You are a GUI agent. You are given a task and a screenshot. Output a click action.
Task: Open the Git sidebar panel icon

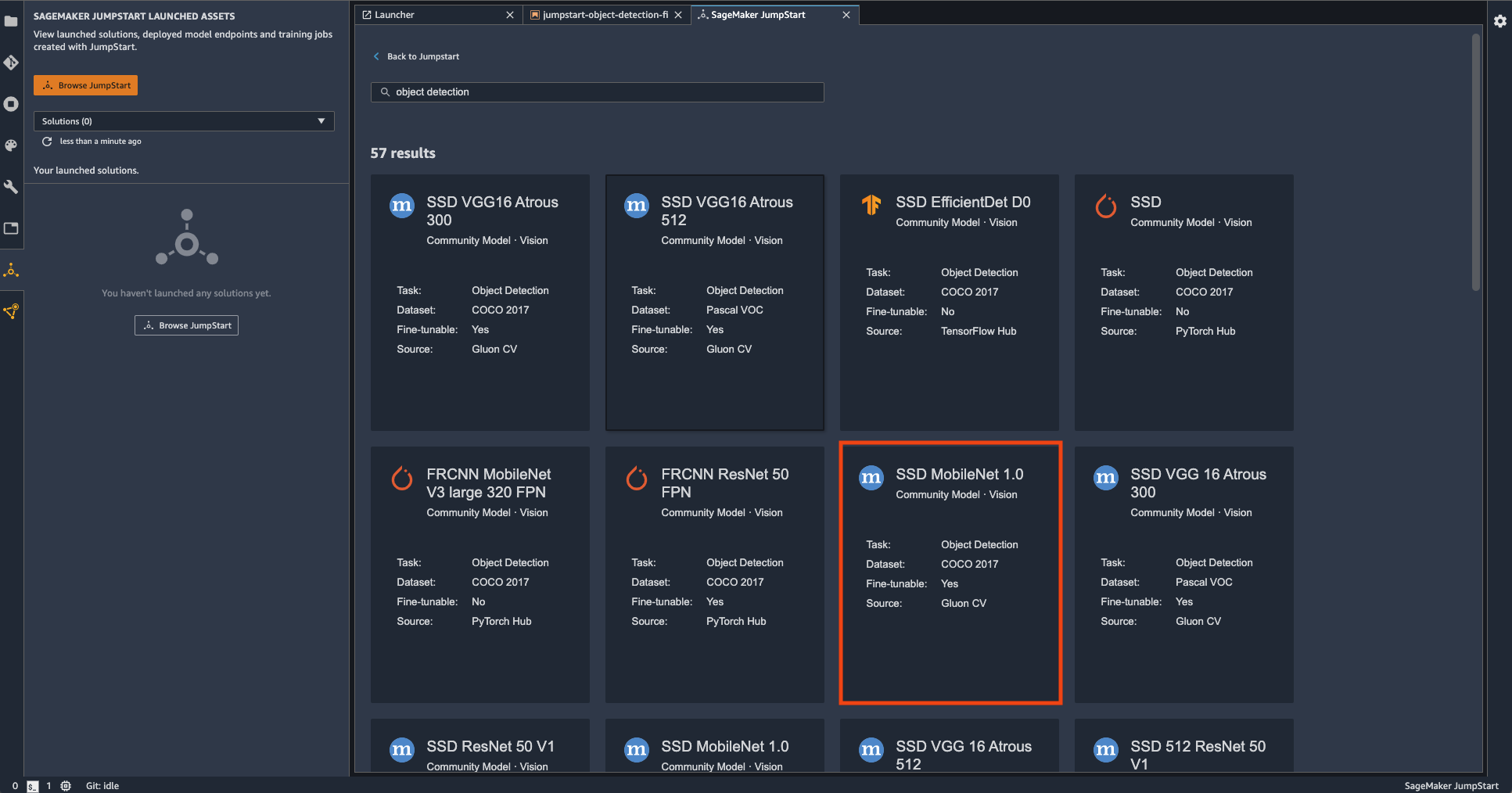[11, 63]
